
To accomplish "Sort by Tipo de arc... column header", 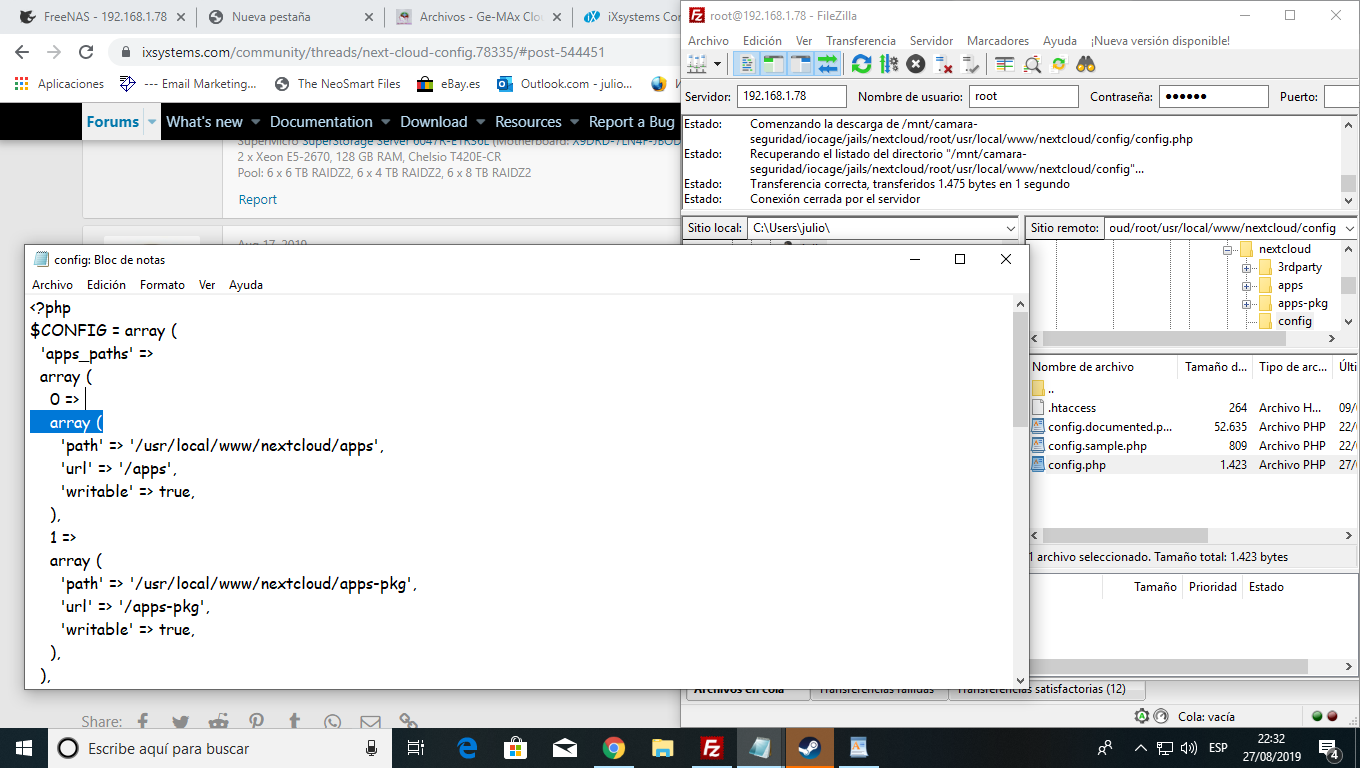I will tap(1293, 367).
